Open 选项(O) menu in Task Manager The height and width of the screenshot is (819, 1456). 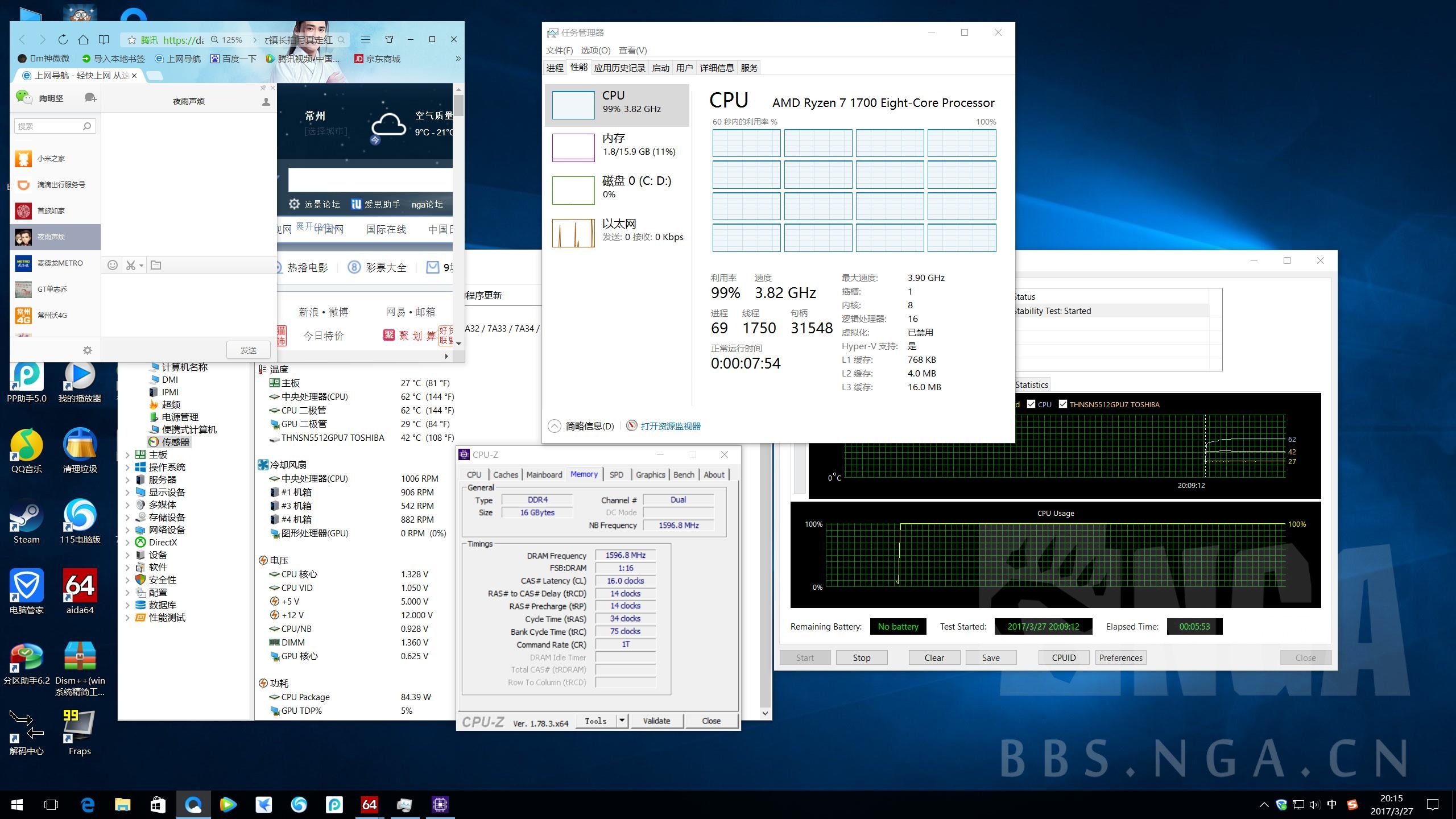(595, 51)
